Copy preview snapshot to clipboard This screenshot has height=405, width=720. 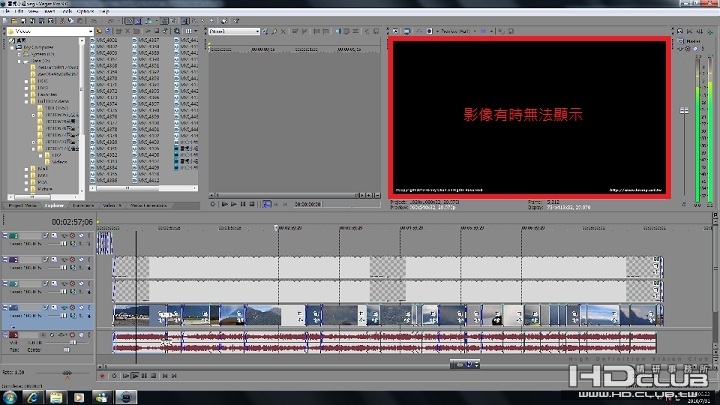click(x=501, y=31)
